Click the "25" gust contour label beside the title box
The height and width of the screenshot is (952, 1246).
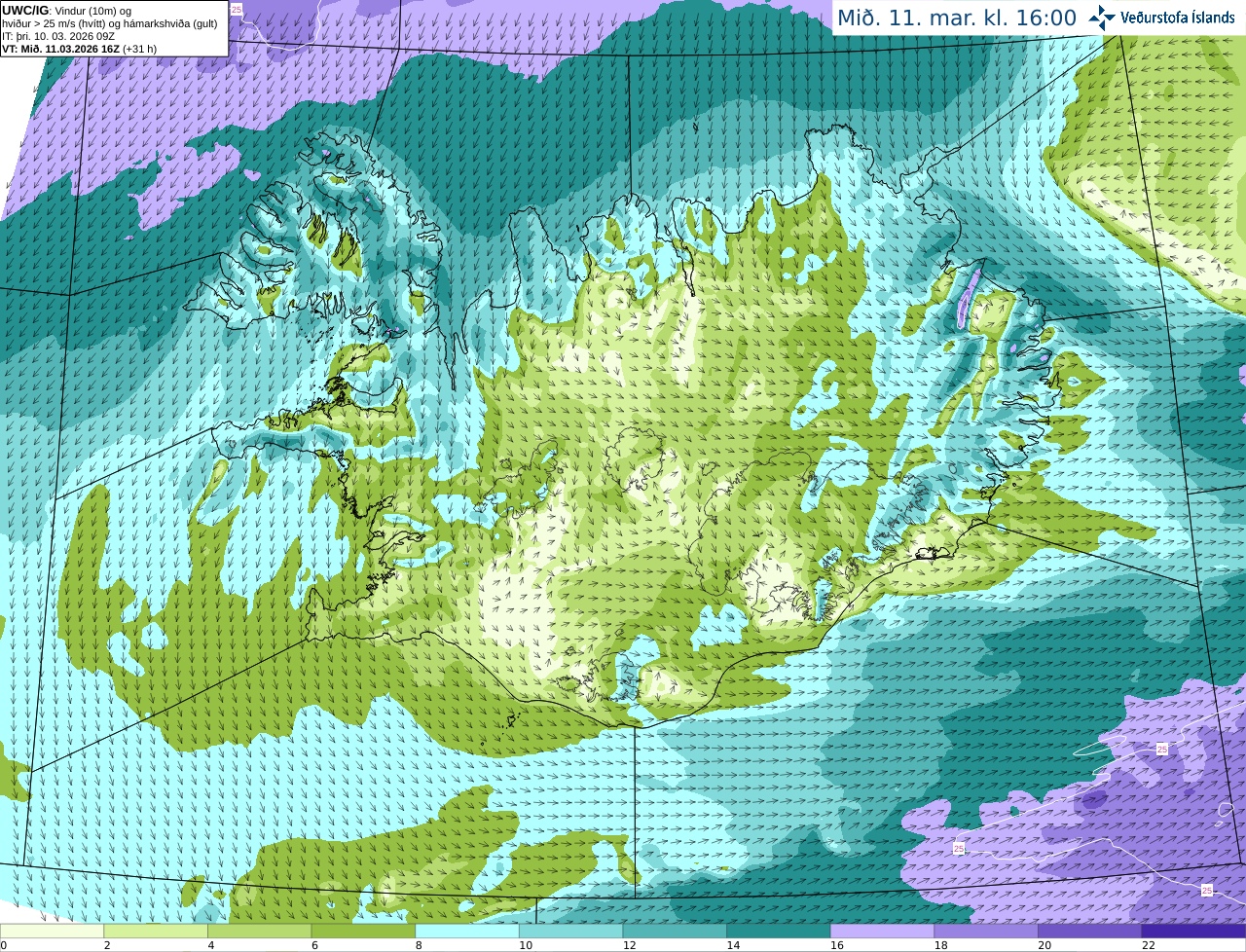[x=238, y=8]
